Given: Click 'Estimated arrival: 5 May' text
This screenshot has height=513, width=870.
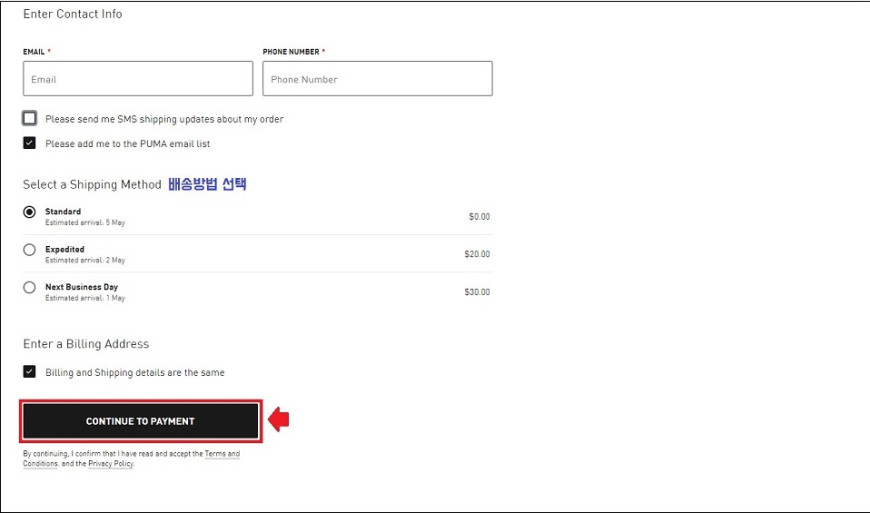Looking at the screenshot, I should [x=85, y=222].
